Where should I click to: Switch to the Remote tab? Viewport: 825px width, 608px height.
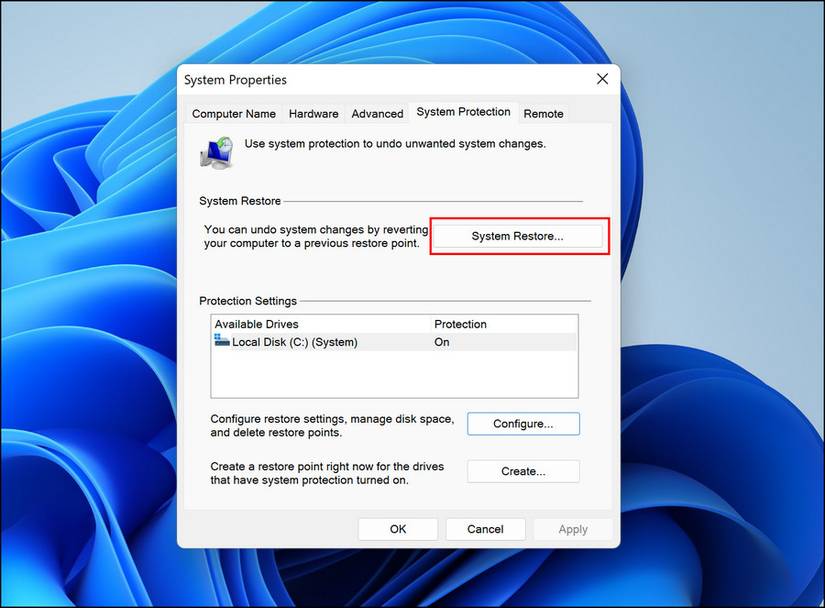click(543, 114)
